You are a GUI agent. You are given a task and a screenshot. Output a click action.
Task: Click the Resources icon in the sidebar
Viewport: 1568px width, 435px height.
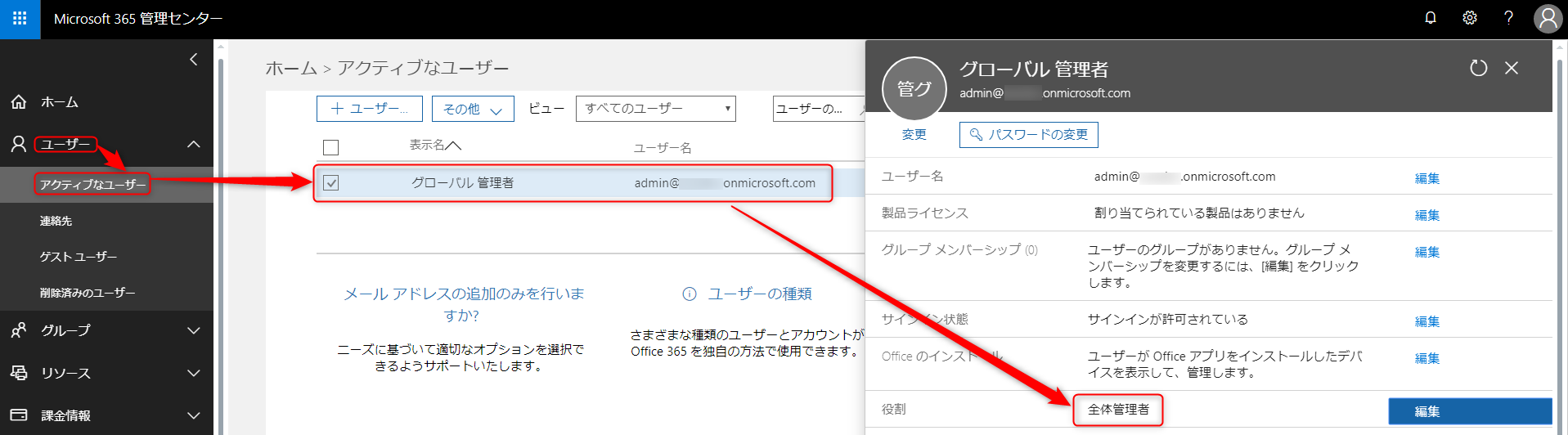click(x=19, y=373)
